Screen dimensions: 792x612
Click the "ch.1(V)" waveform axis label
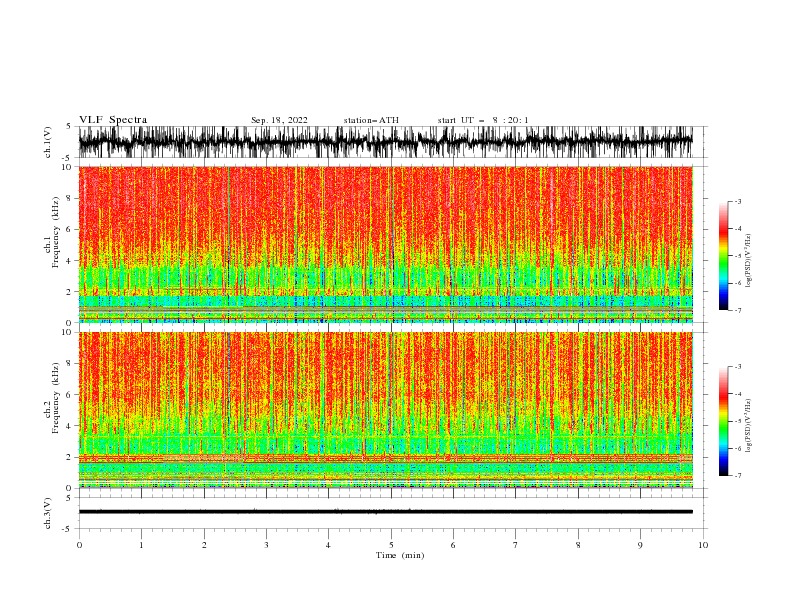(x=48, y=142)
